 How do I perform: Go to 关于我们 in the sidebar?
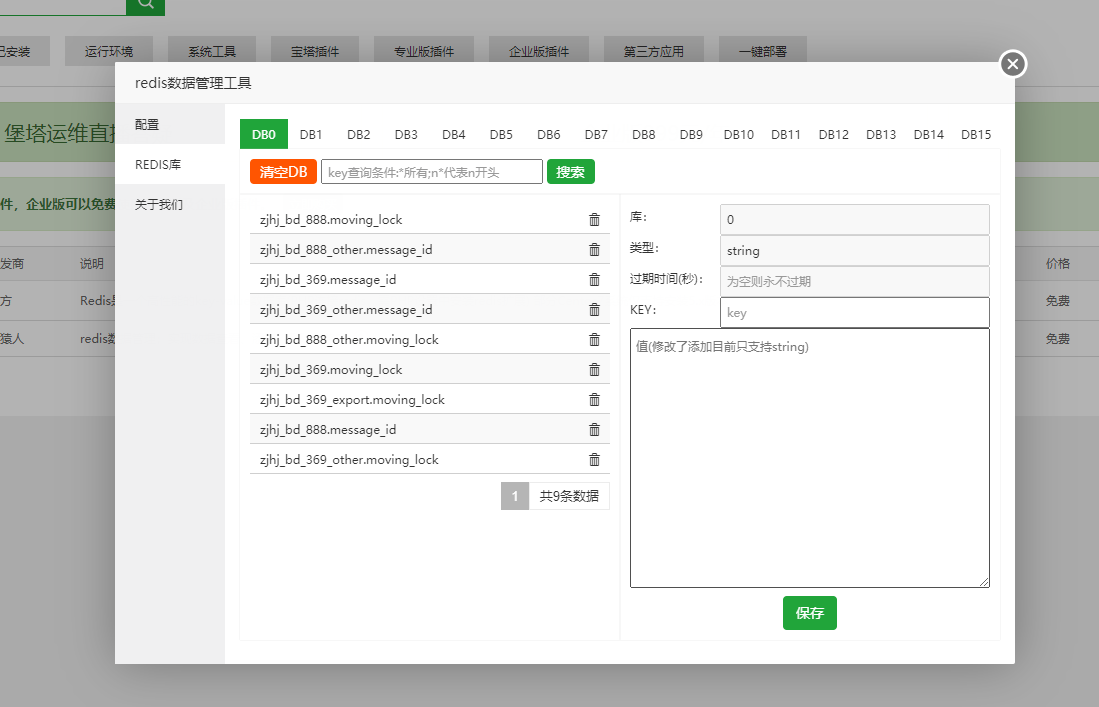pyautogui.click(x=159, y=205)
